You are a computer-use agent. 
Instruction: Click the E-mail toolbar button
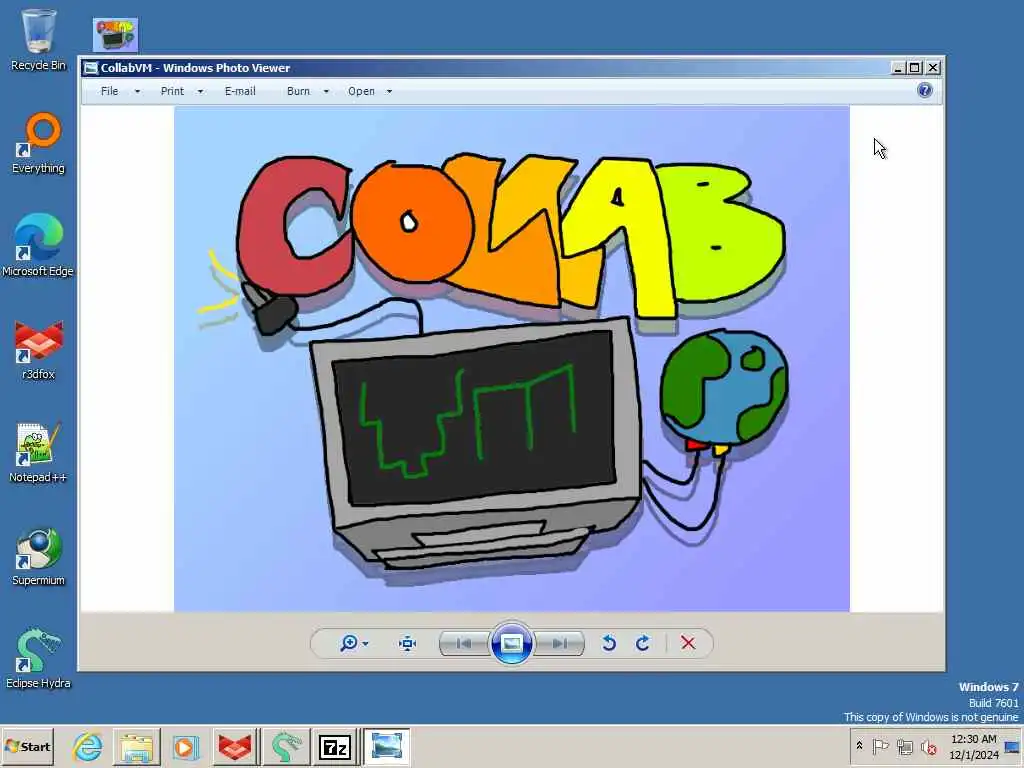pyautogui.click(x=240, y=91)
